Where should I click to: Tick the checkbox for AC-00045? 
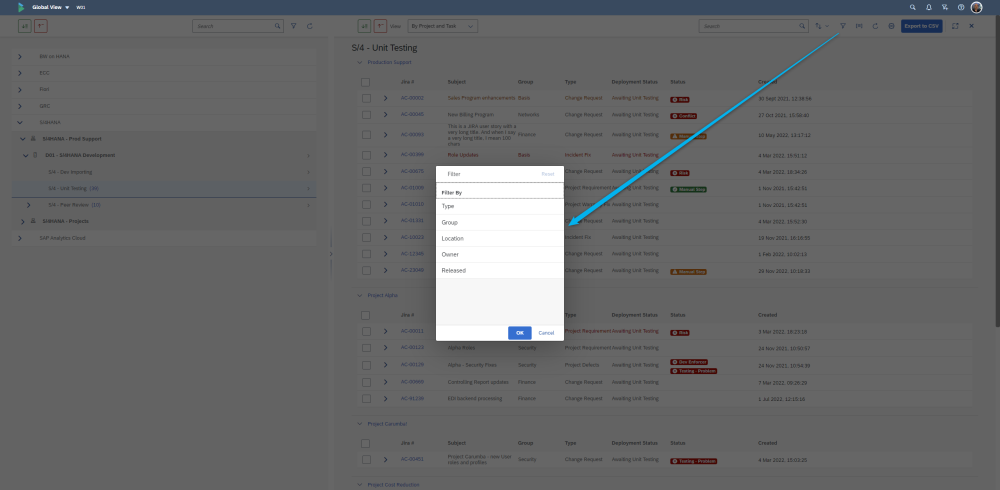pyautogui.click(x=366, y=115)
